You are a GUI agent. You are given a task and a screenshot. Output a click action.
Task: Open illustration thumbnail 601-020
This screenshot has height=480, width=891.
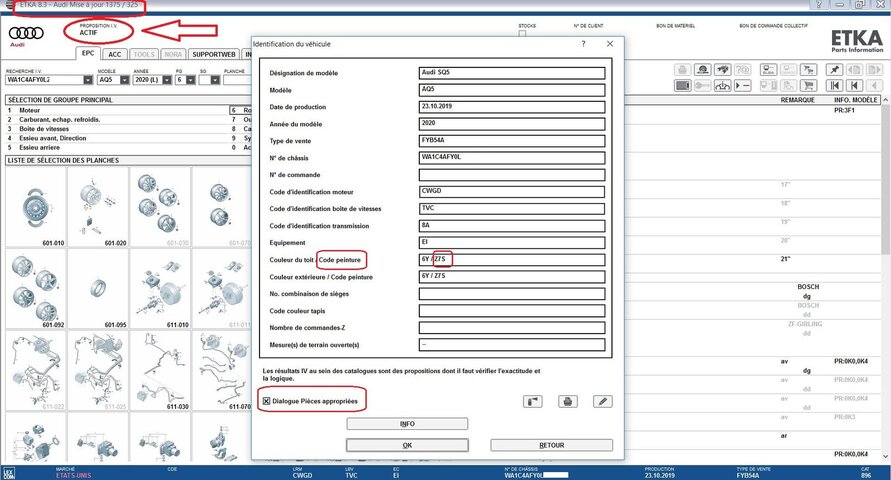98,207
